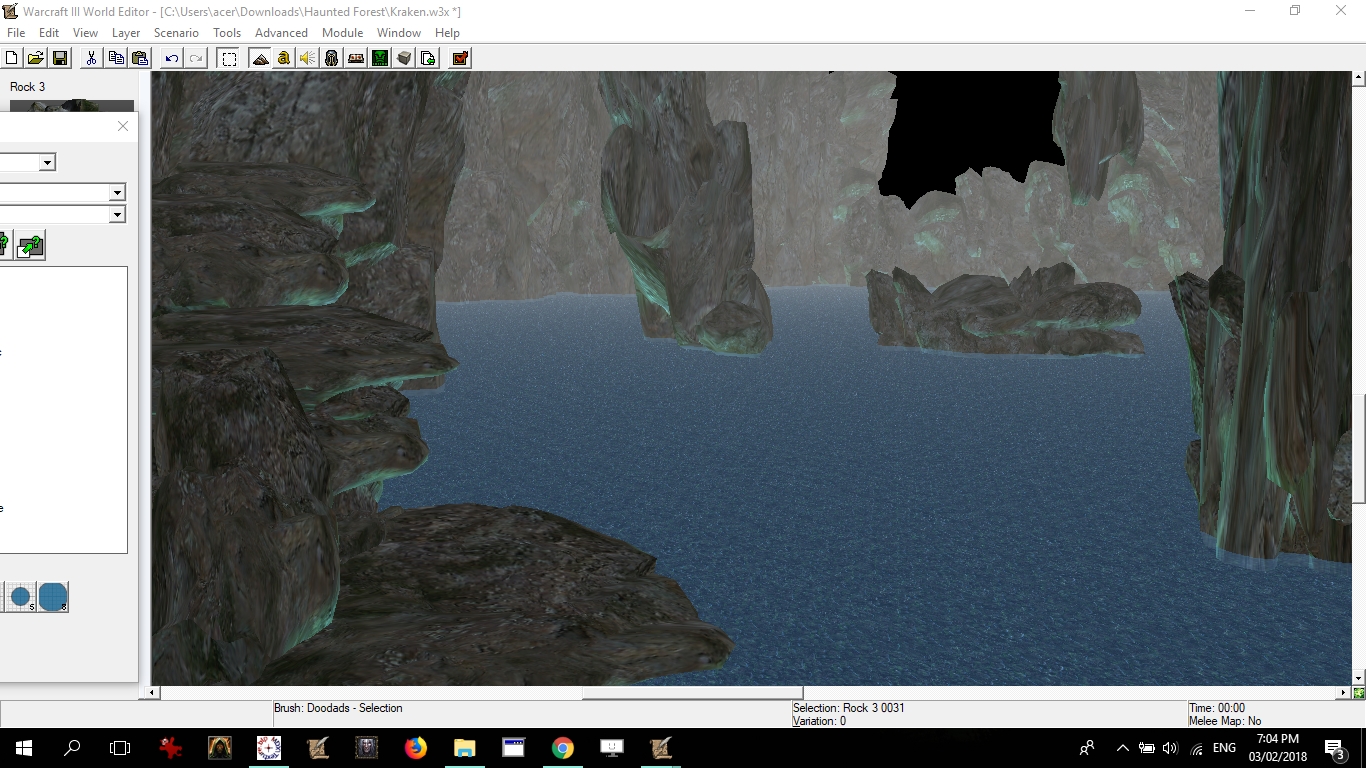This screenshot has width=1366, height=768.
Task: Open File Explorer from taskbar
Action: [x=464, y=748]
